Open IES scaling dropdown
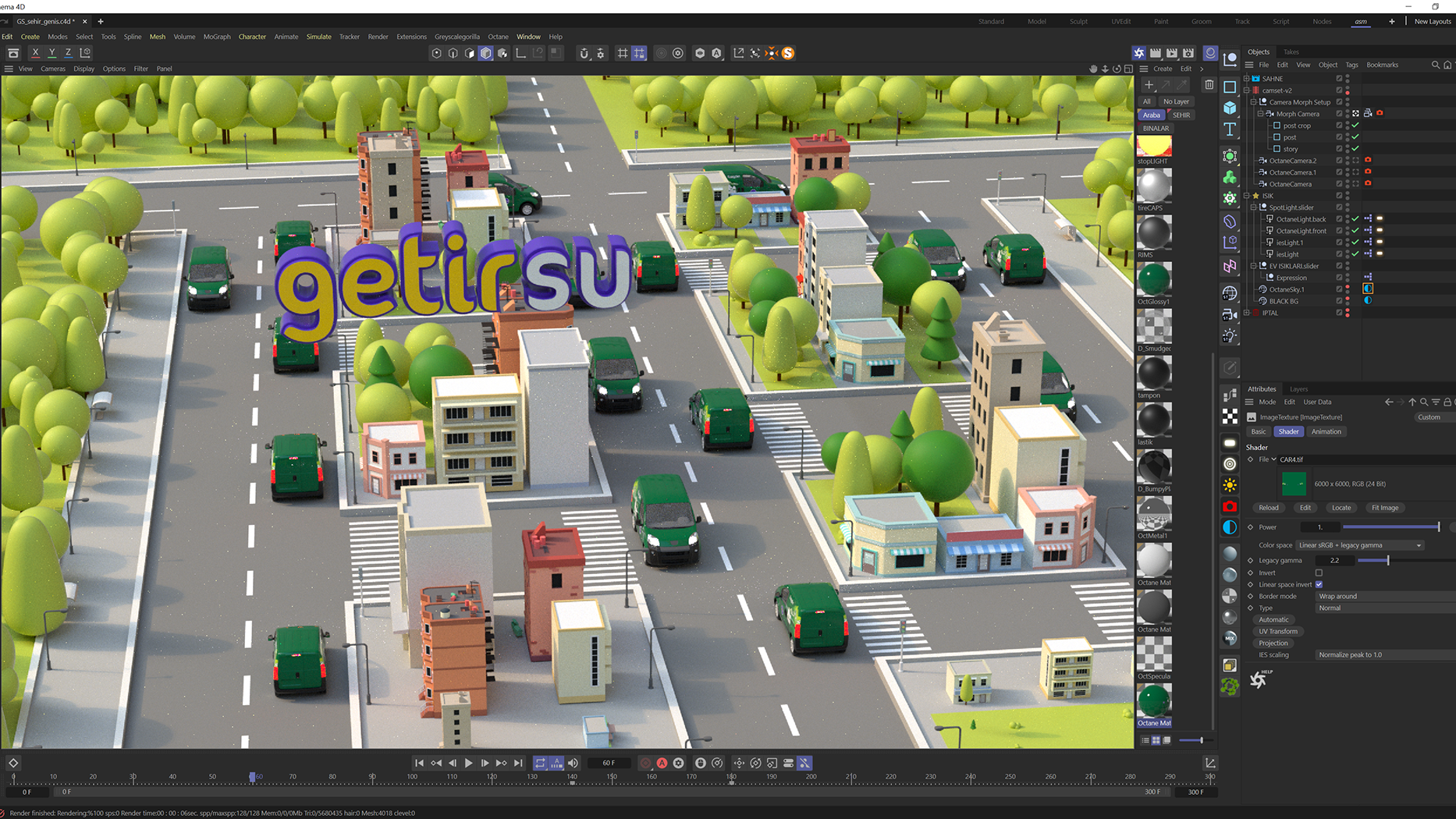The image size is (1456, 819). [1385, 654]
